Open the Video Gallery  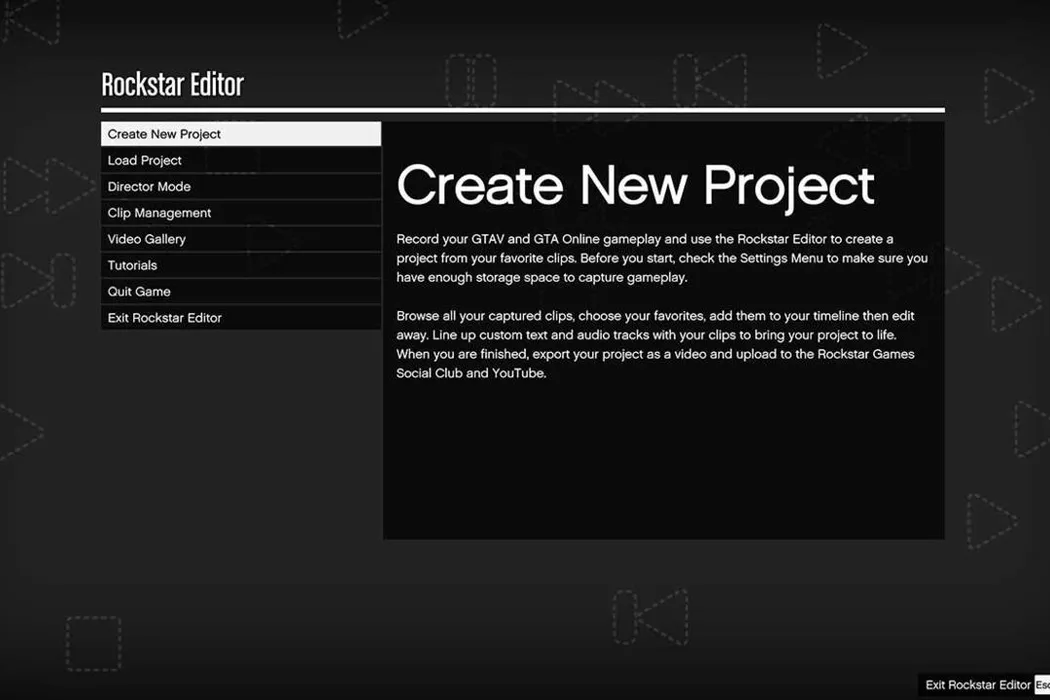(x=240, y=239)
